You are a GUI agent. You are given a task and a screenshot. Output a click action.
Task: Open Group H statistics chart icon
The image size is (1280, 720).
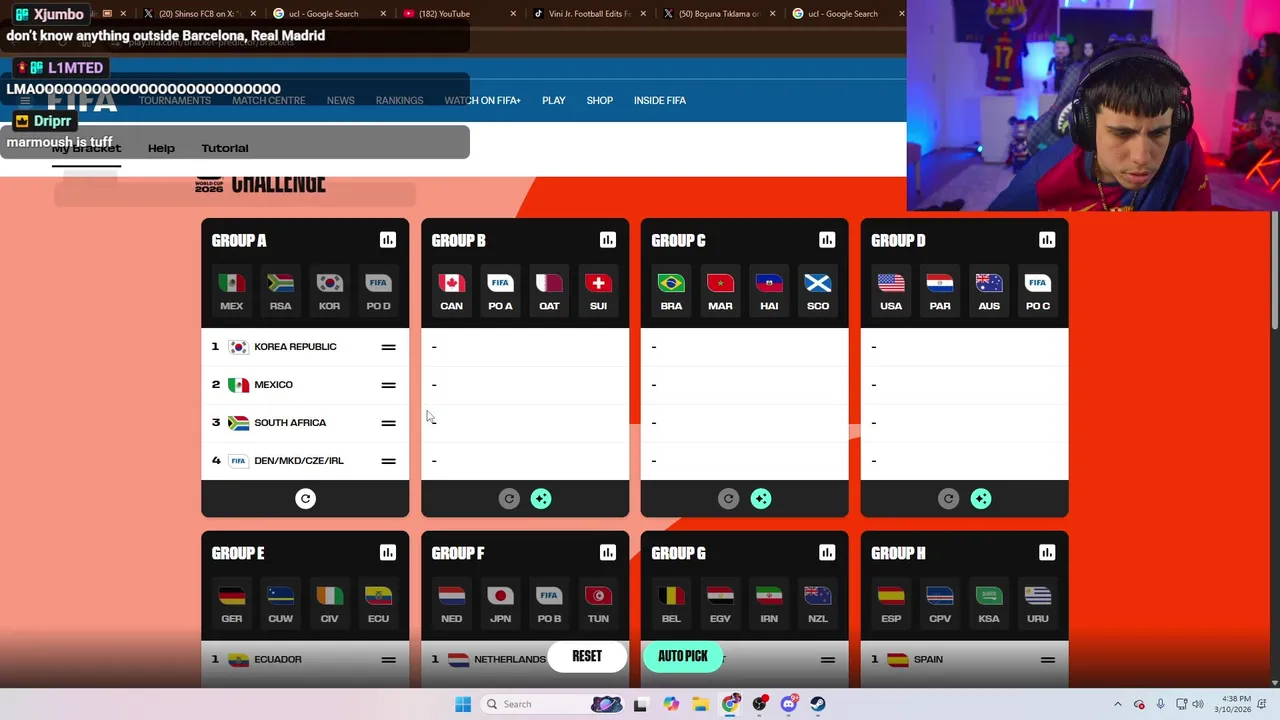pos(1047,552)
